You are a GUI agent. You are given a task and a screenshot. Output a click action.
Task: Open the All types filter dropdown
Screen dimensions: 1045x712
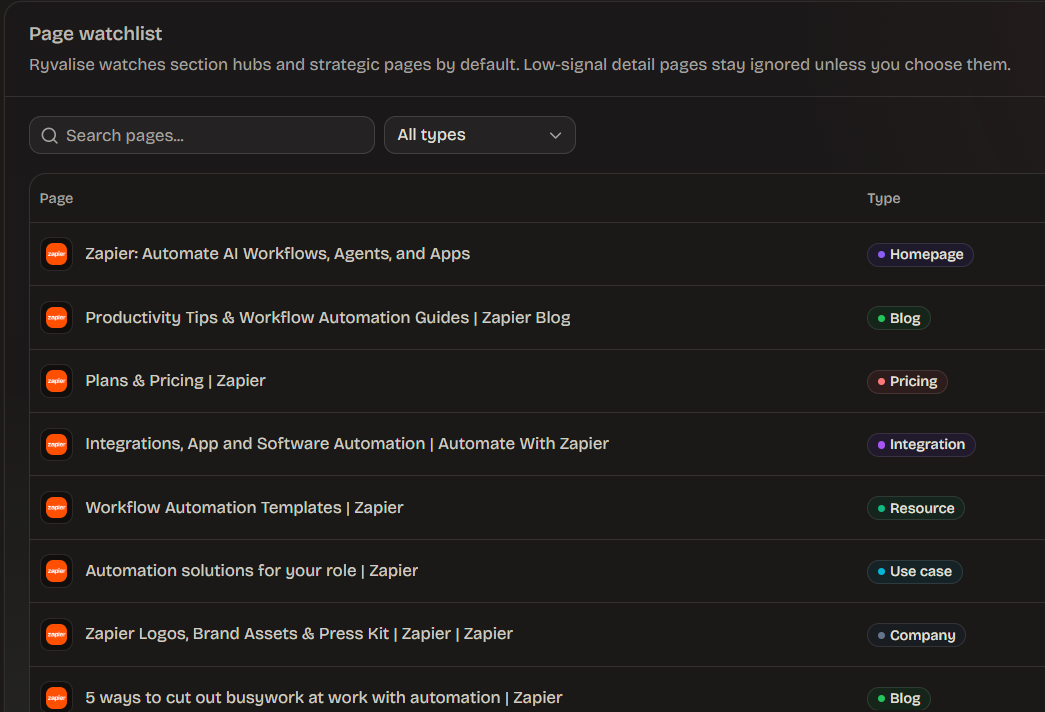(x=479, y=135)
